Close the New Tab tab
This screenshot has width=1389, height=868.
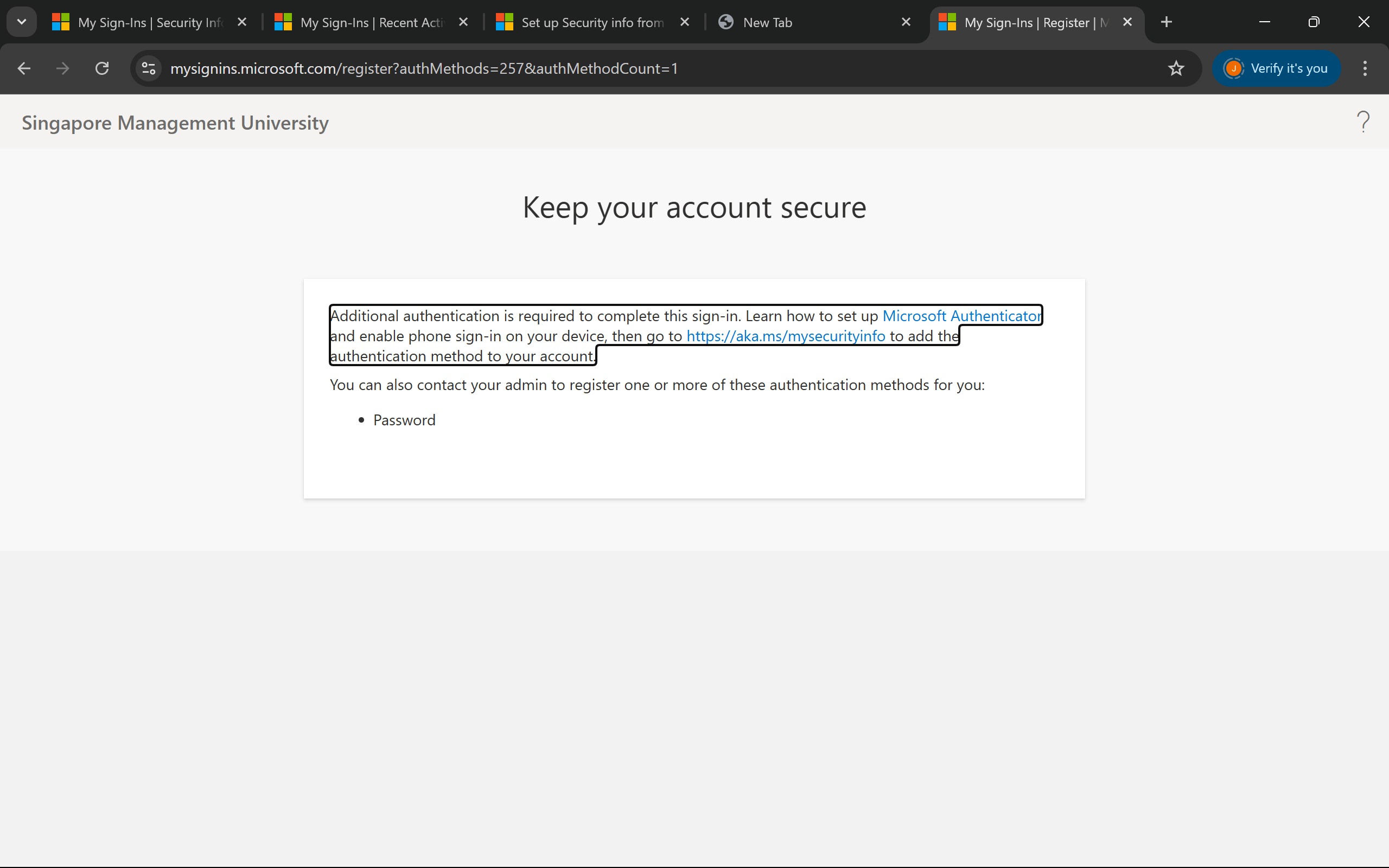point(906,22)
